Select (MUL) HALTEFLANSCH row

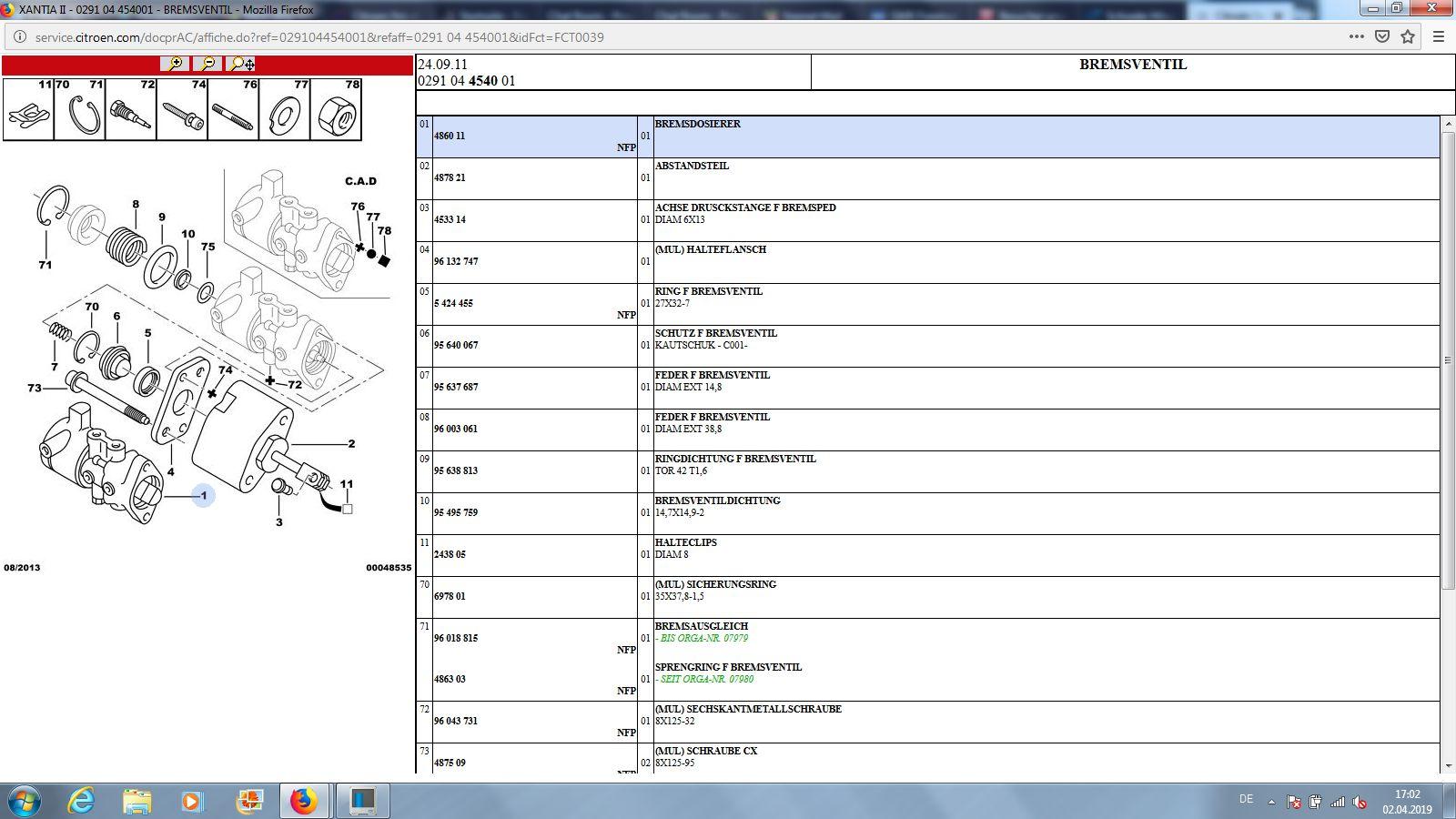click(928, 262)
